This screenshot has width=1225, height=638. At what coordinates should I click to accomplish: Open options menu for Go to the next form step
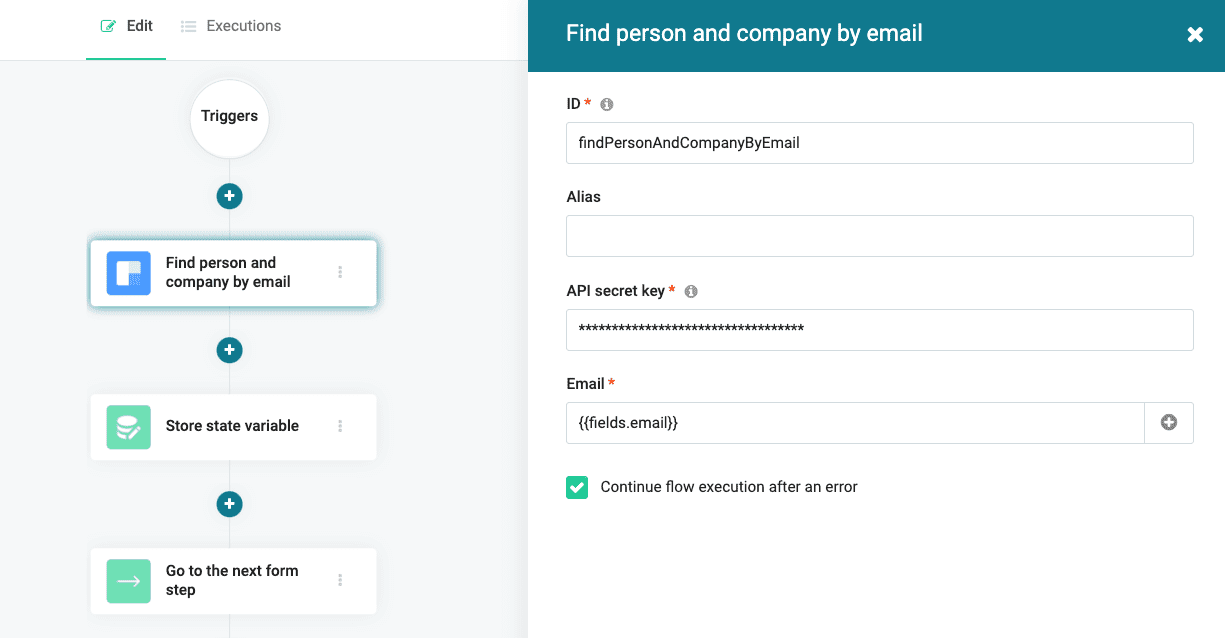tap(340, 580)
